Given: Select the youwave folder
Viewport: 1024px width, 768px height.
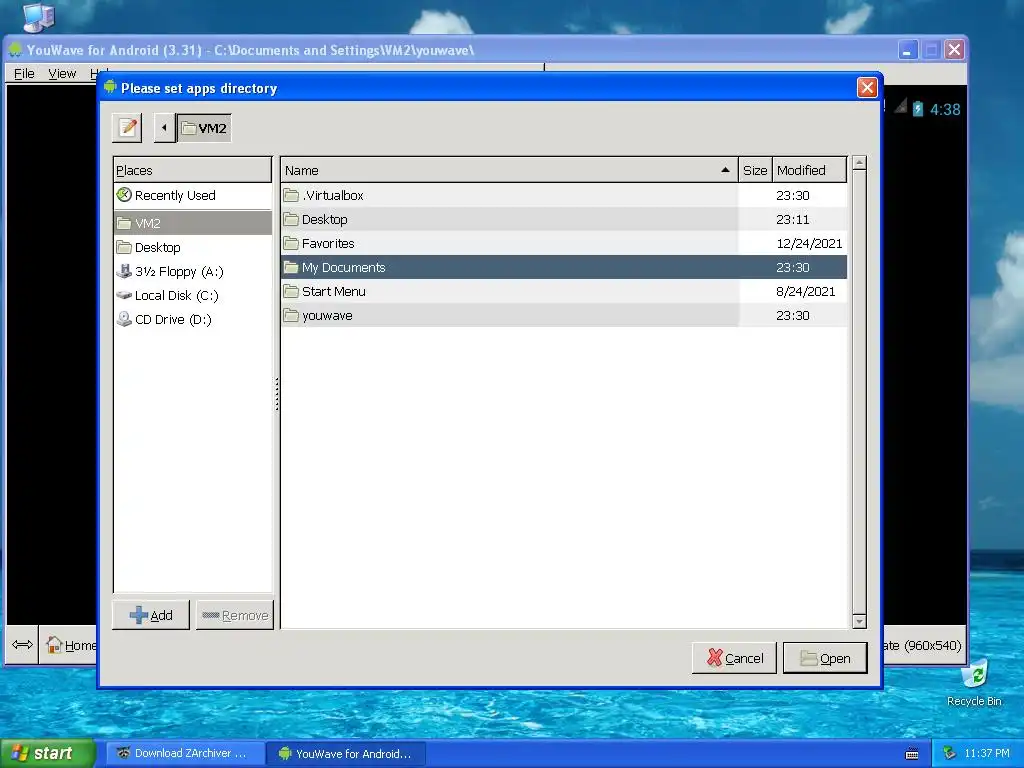Looking at the screenshot, I should click(x=564, y=315).
